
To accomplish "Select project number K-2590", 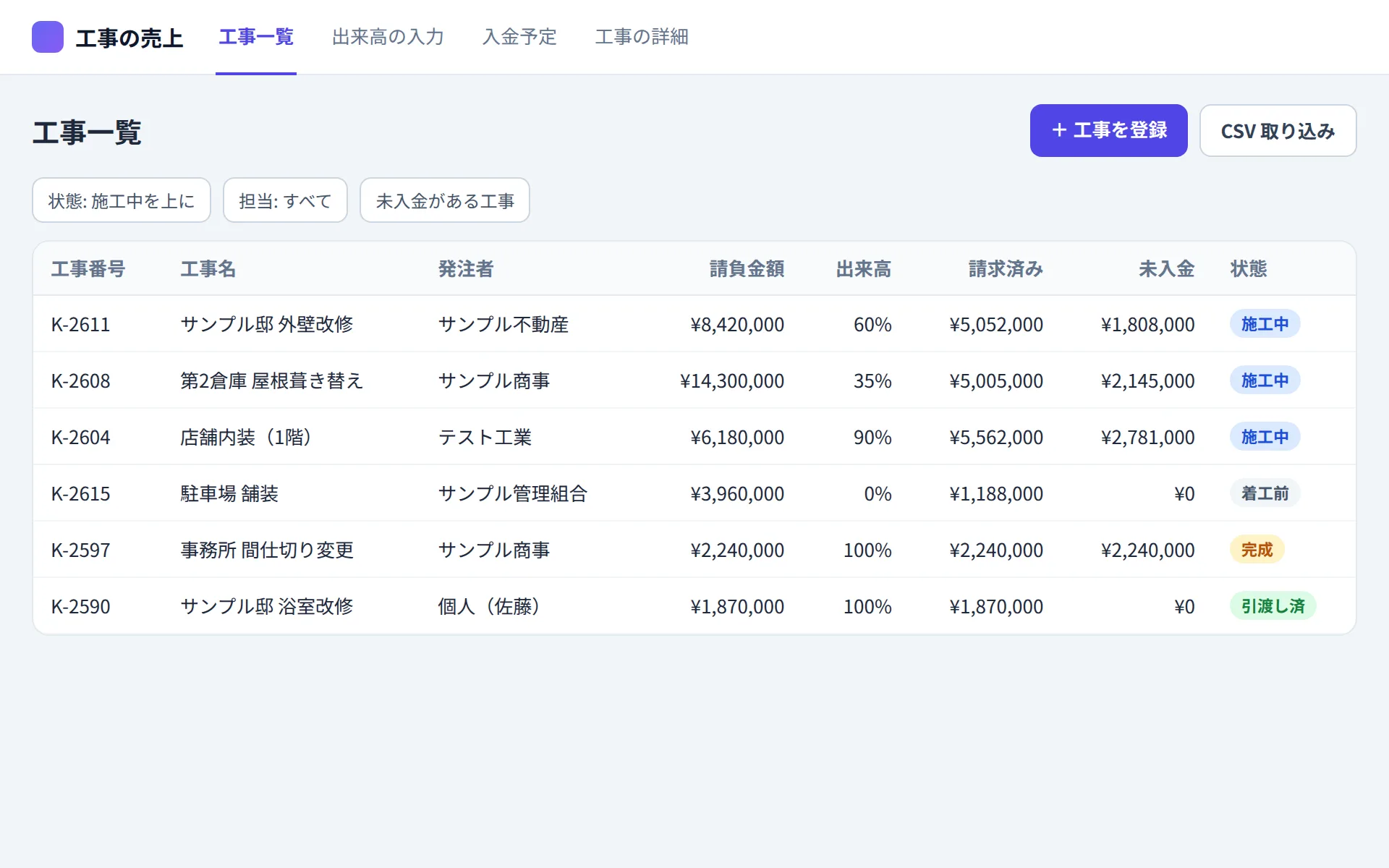I will click(x=81, y=606).
